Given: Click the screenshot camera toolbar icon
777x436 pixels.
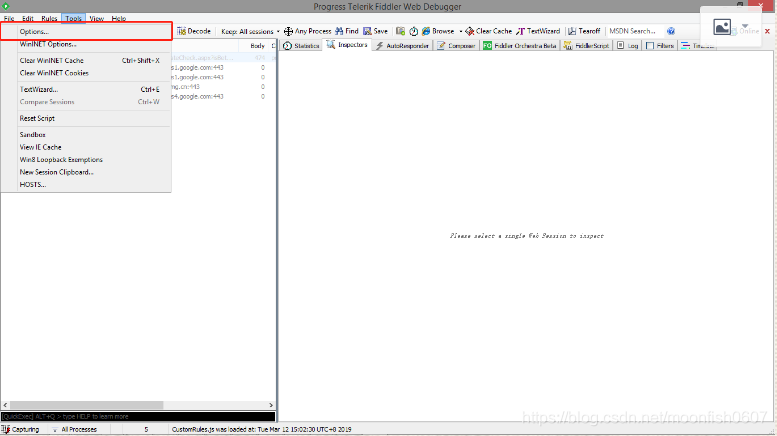Looking at the screenshot, I should (400, 31).
